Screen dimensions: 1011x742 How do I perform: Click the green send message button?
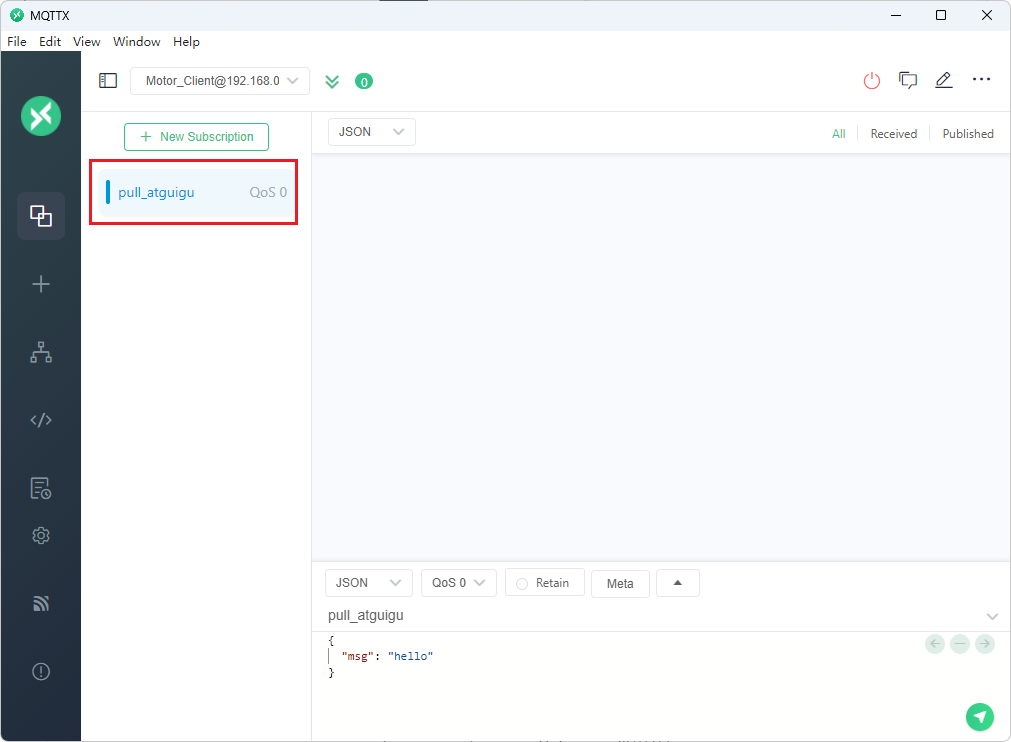tap(979, 716)
